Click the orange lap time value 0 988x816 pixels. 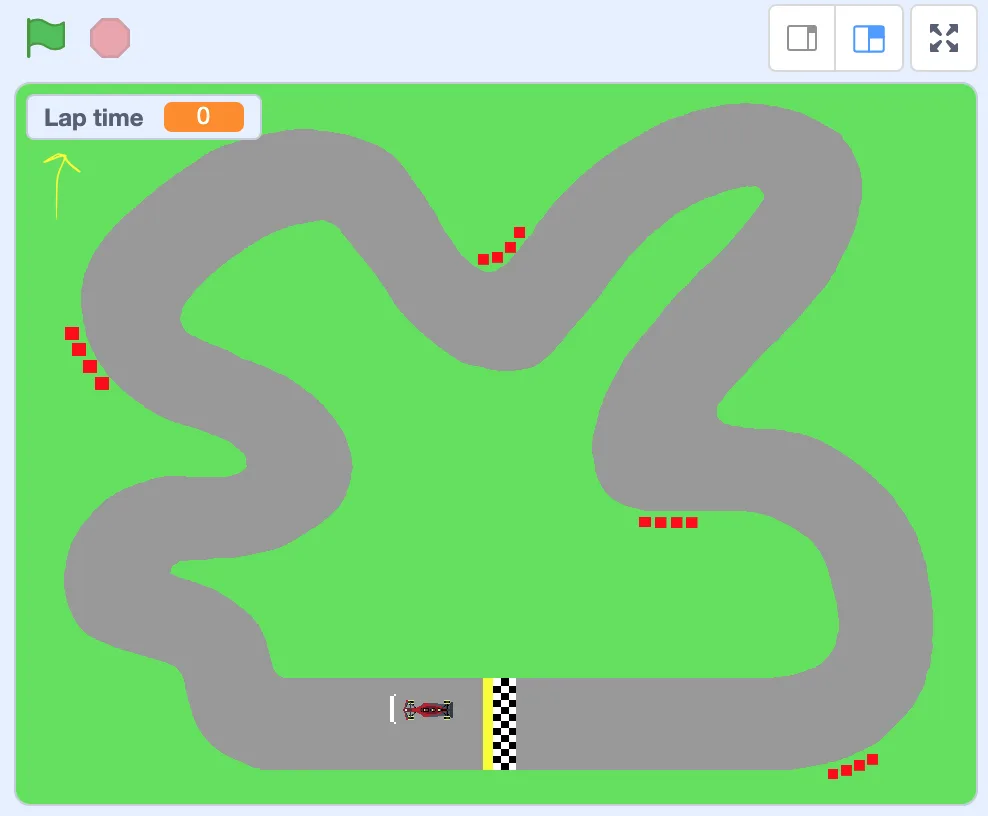tap(204, 117)
